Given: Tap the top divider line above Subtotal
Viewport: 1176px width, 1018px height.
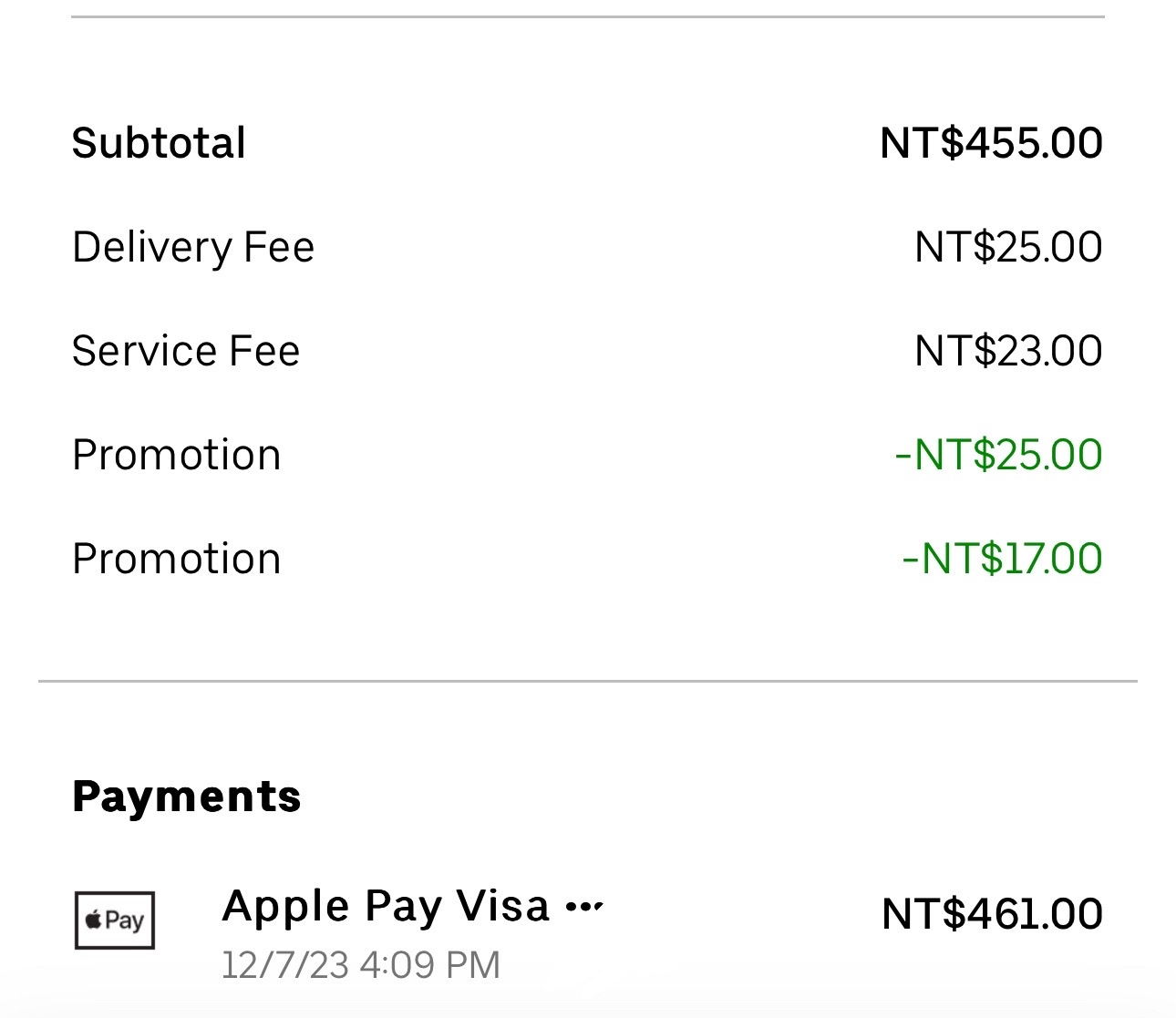Looking at the screenshot, I should pos(588,16).
